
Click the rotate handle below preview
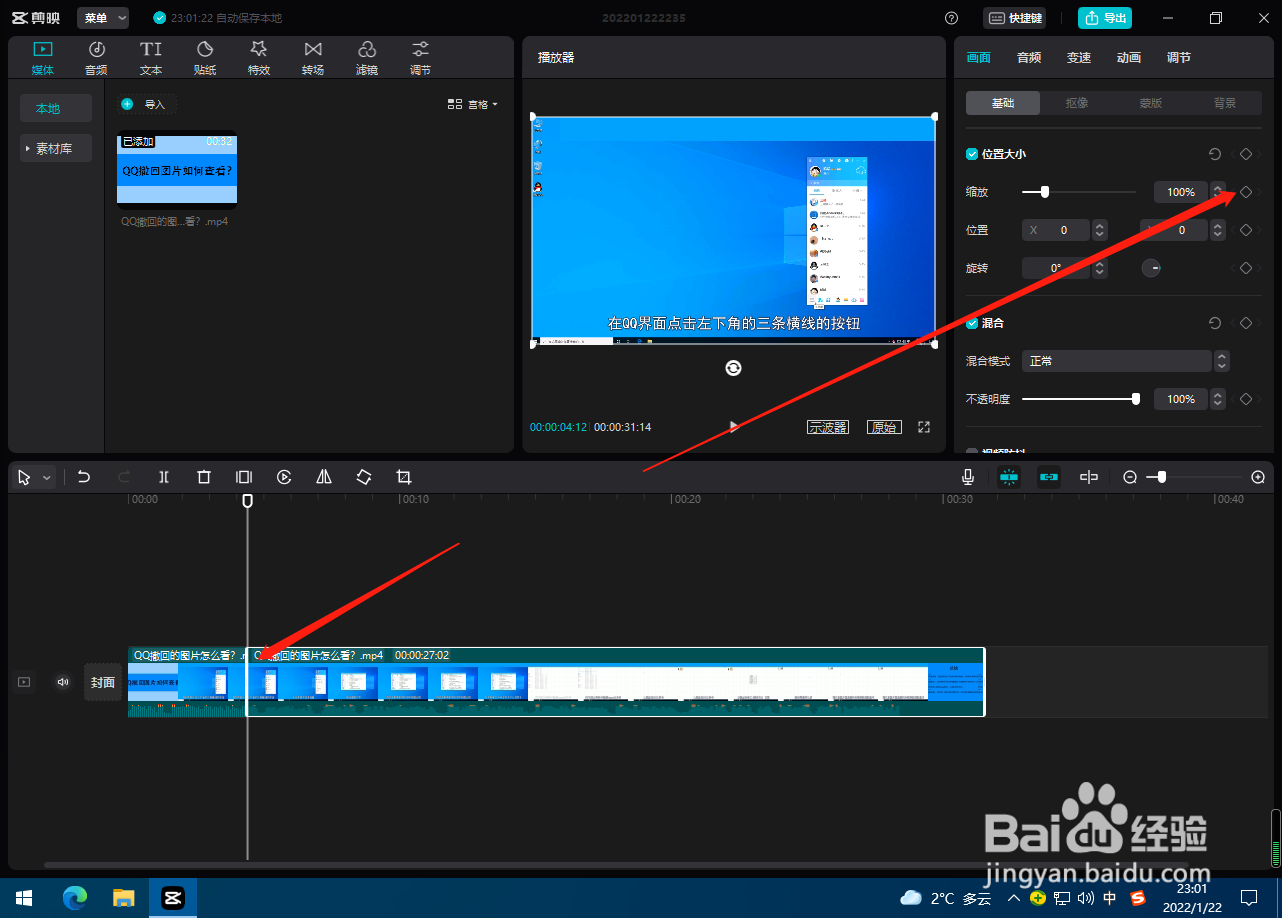point(733,368)
